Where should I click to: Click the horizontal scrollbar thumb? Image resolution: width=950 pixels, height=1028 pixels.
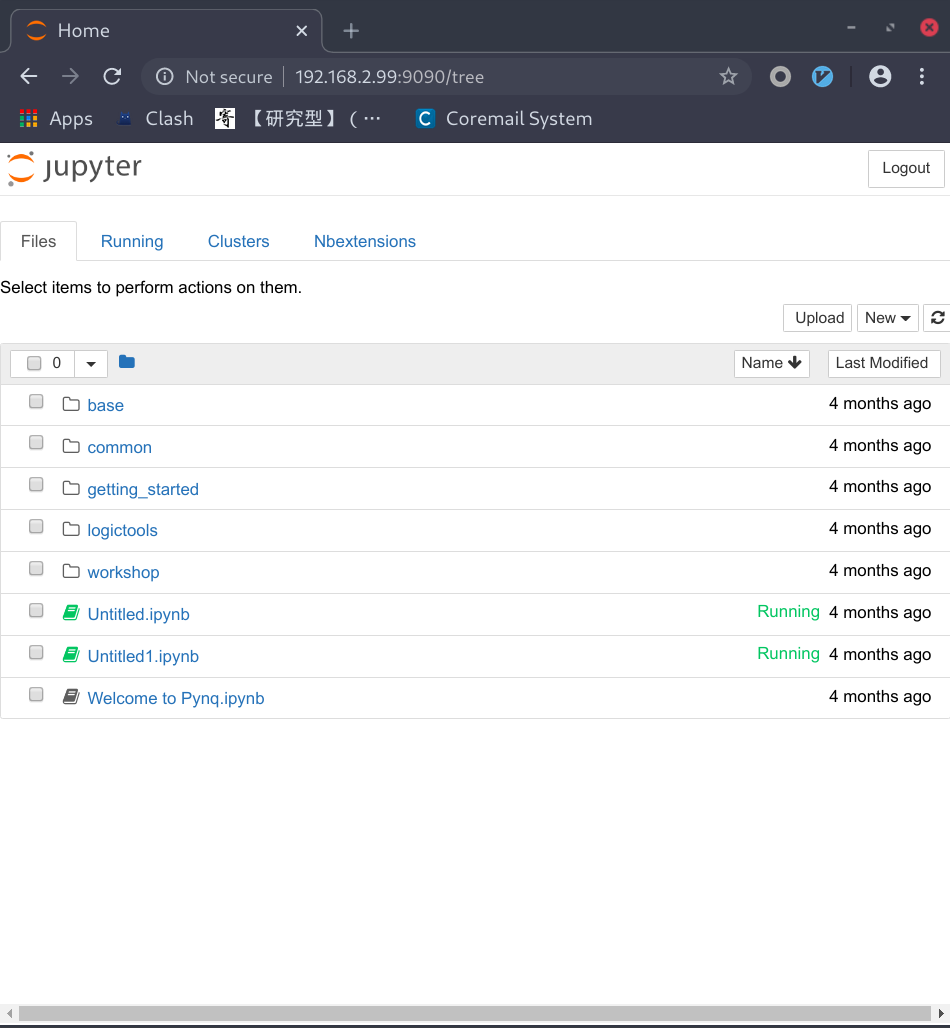[475, 1014]
